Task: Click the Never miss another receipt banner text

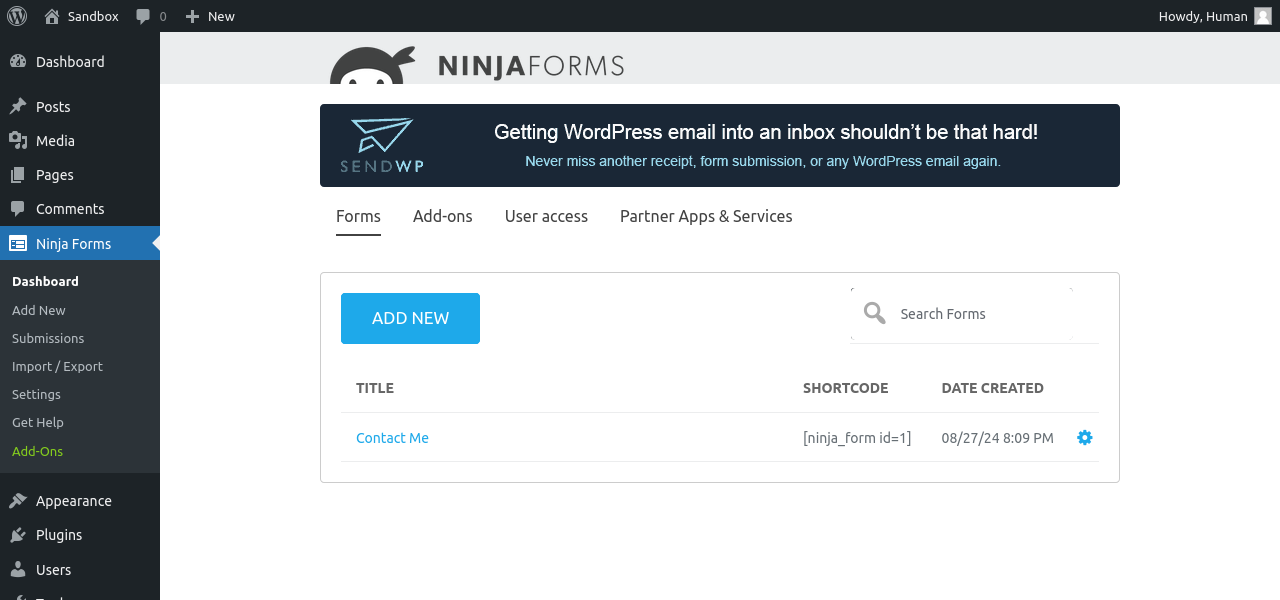Action: (x=763, y=160)
